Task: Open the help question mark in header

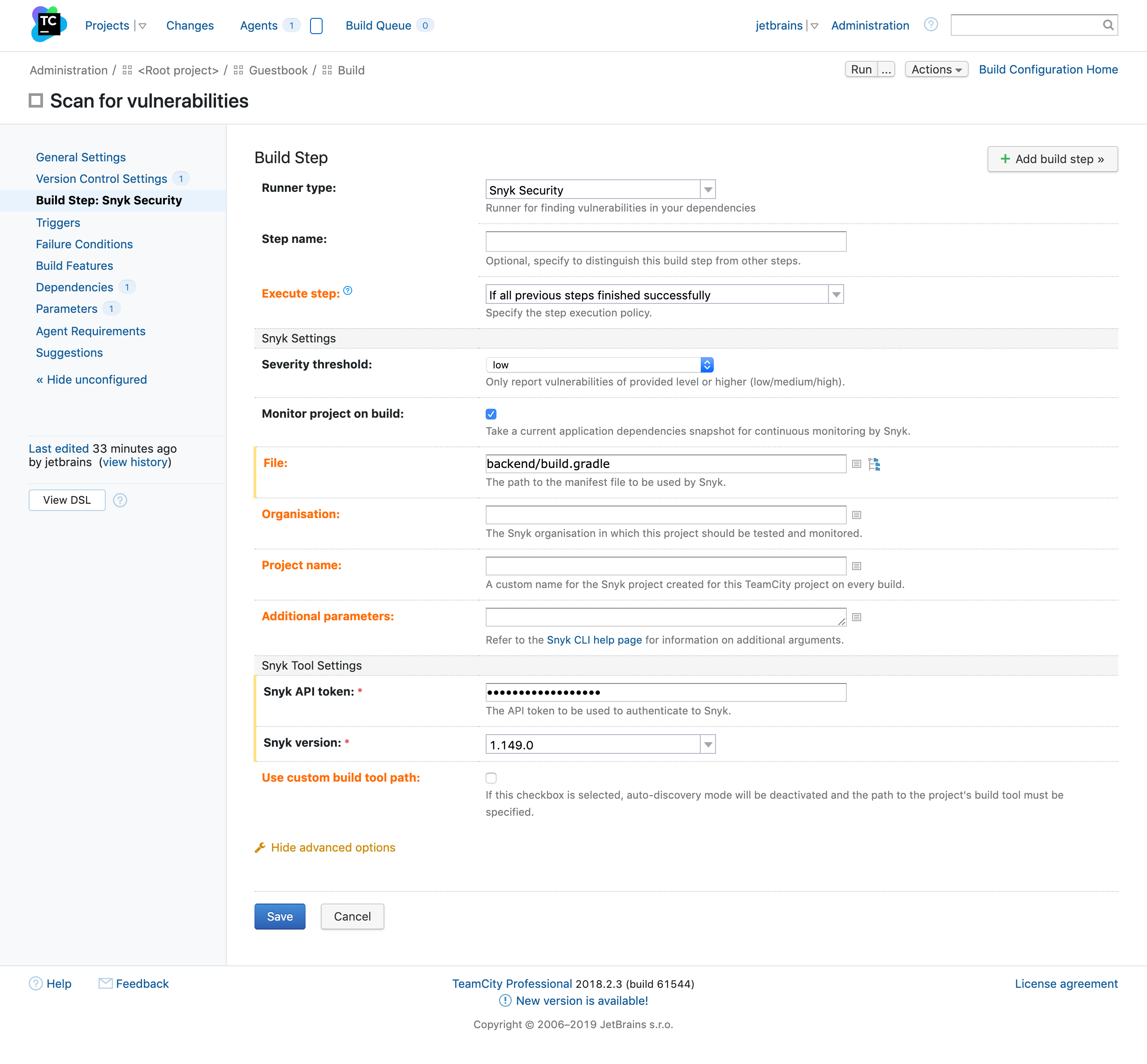Action: click(x=931, y=25)
